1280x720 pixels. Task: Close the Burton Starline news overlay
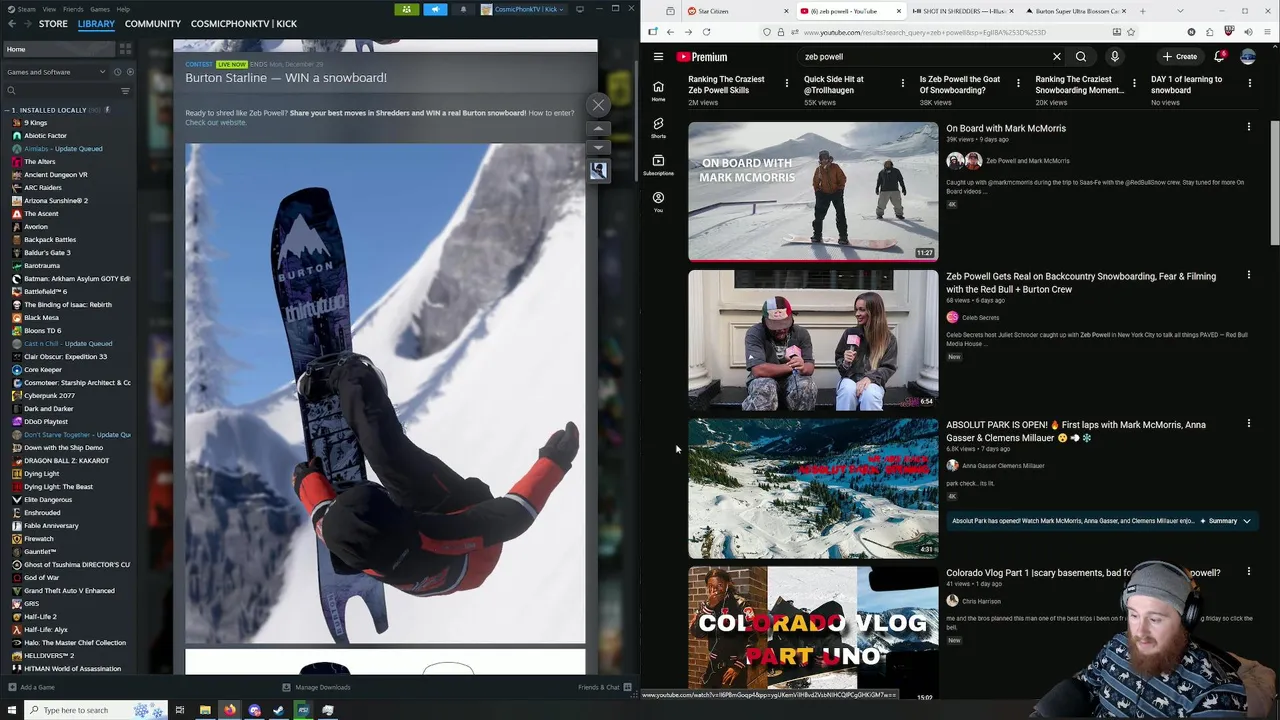[x=598, y=105]
